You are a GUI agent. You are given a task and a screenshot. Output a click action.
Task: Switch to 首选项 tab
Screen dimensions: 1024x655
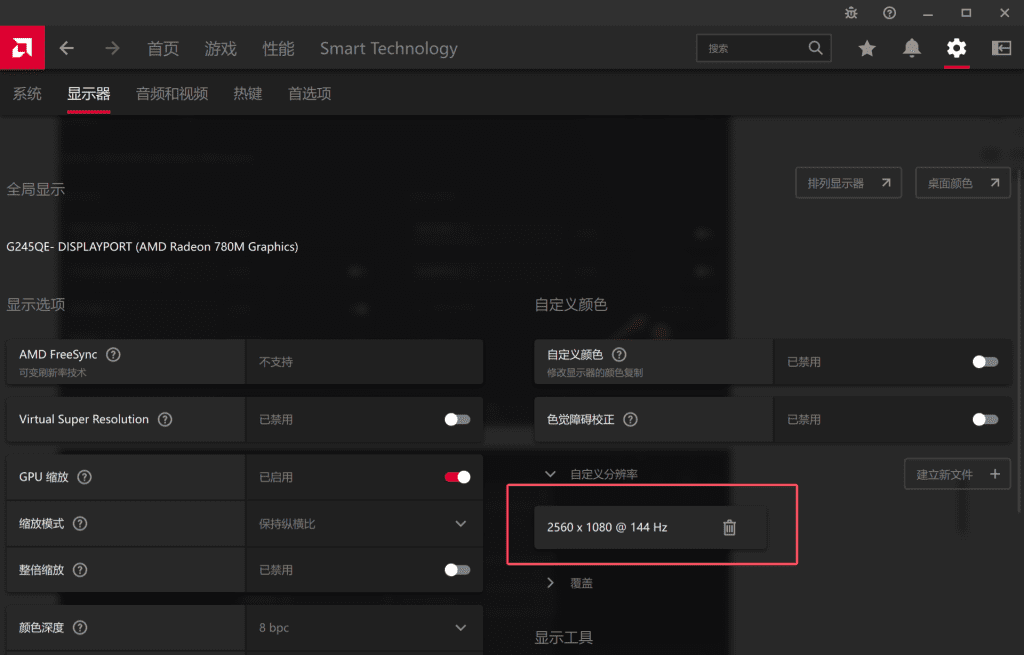coord(310,93)
